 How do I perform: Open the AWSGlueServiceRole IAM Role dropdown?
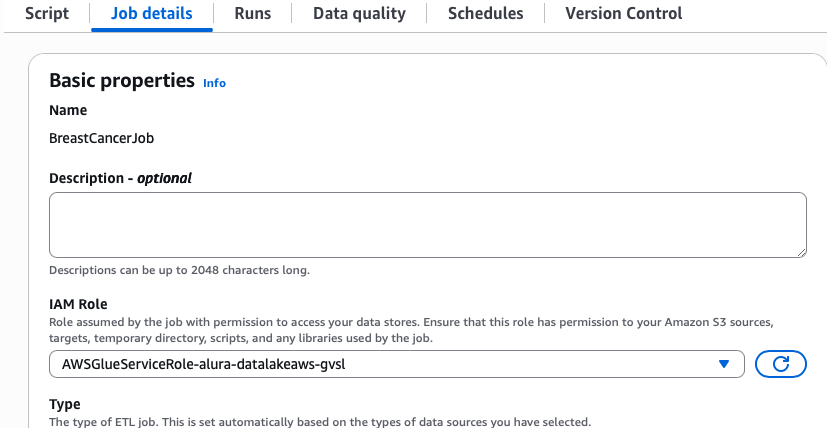(396, 364)
